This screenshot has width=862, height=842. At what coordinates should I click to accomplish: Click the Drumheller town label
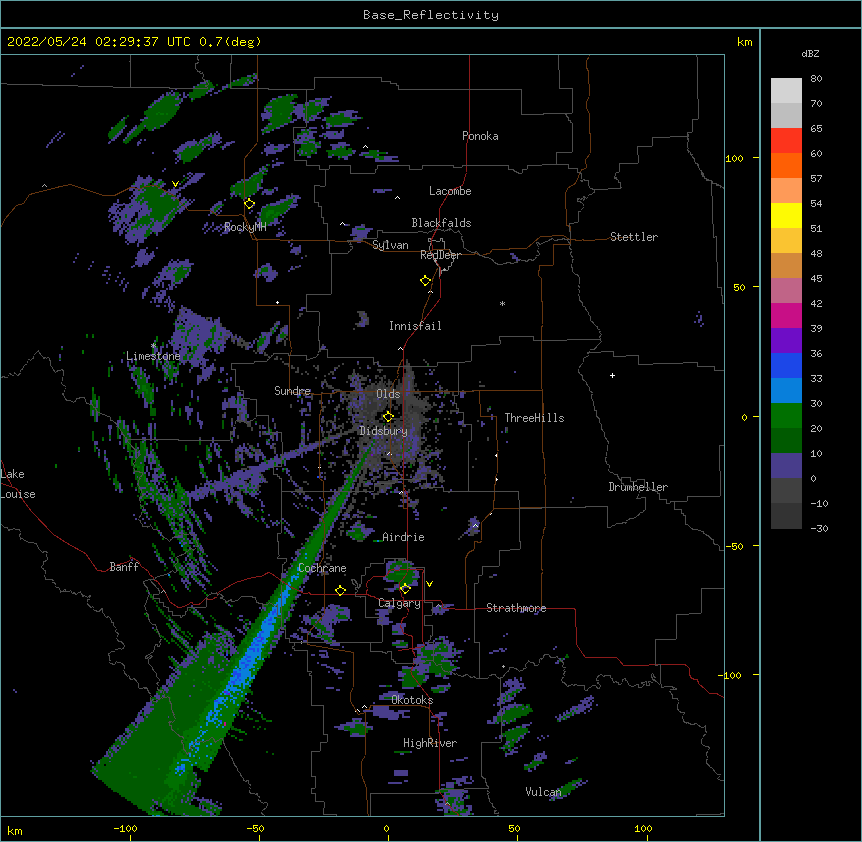638,487
